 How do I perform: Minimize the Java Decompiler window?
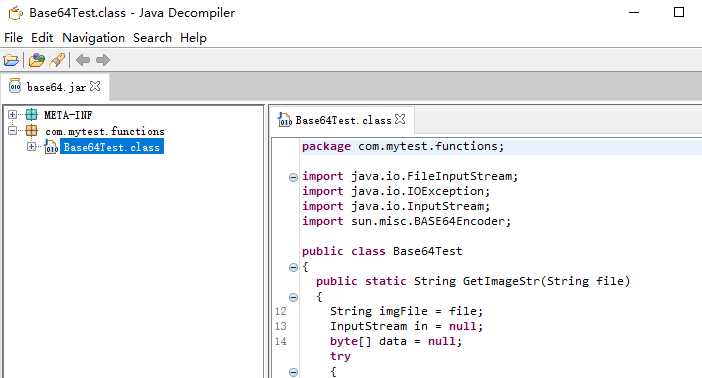point(634,13)
